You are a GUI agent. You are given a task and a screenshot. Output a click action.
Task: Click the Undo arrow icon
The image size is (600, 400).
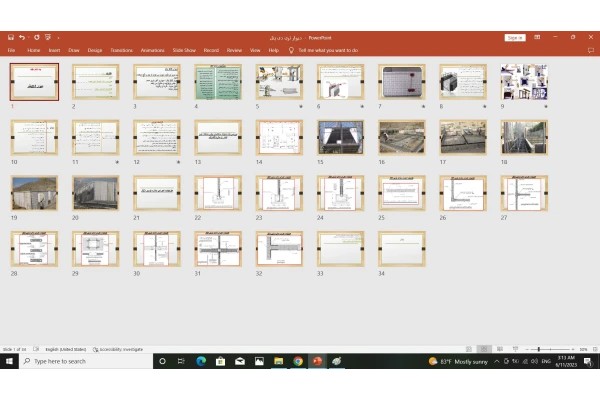pos(22,37)
